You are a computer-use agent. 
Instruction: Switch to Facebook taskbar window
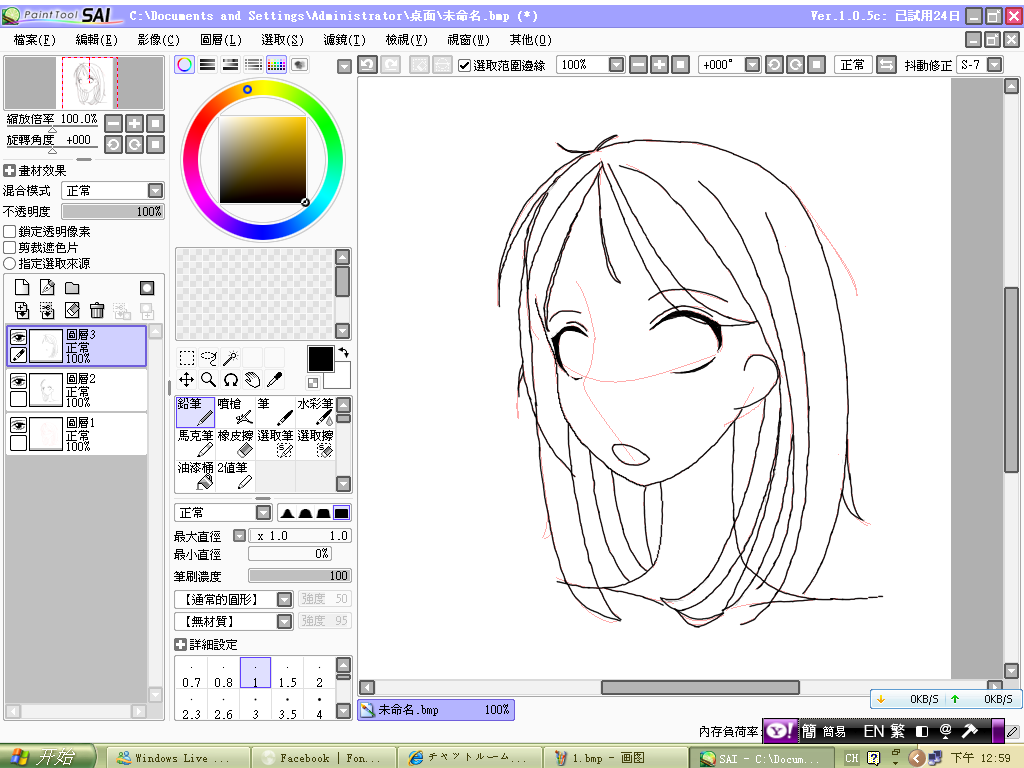(323, 758)
